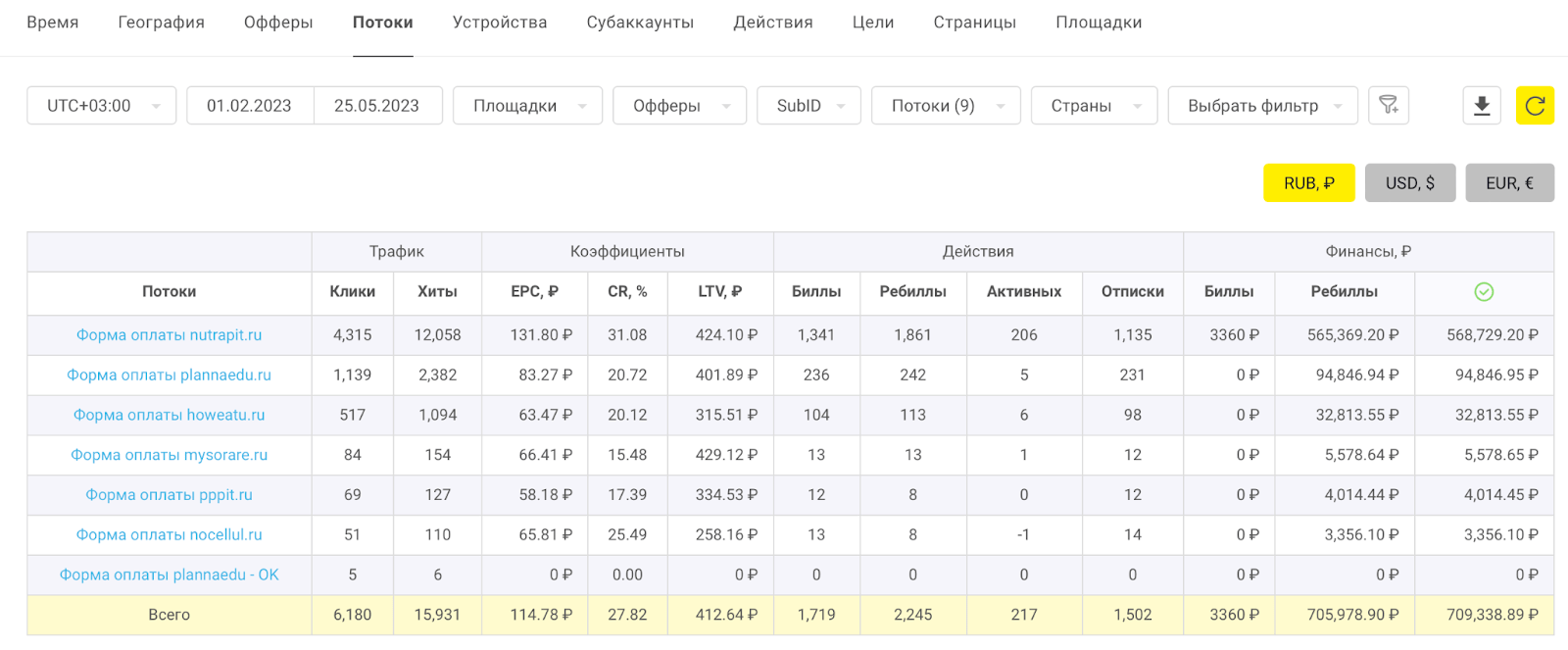Open the SubID dropdown
This screenshot has width=1568, height=650.
(x=808, y=105)
